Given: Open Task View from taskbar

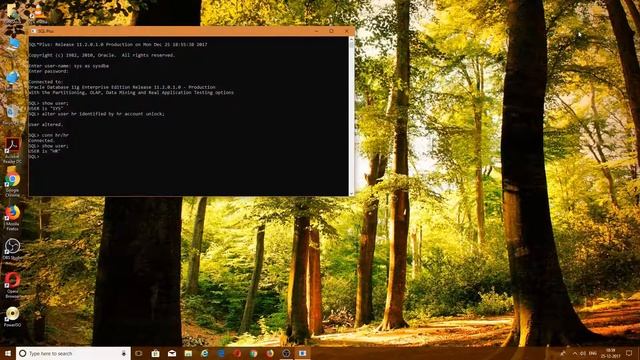Looking at the screenshot, I should tap(139, 353).
